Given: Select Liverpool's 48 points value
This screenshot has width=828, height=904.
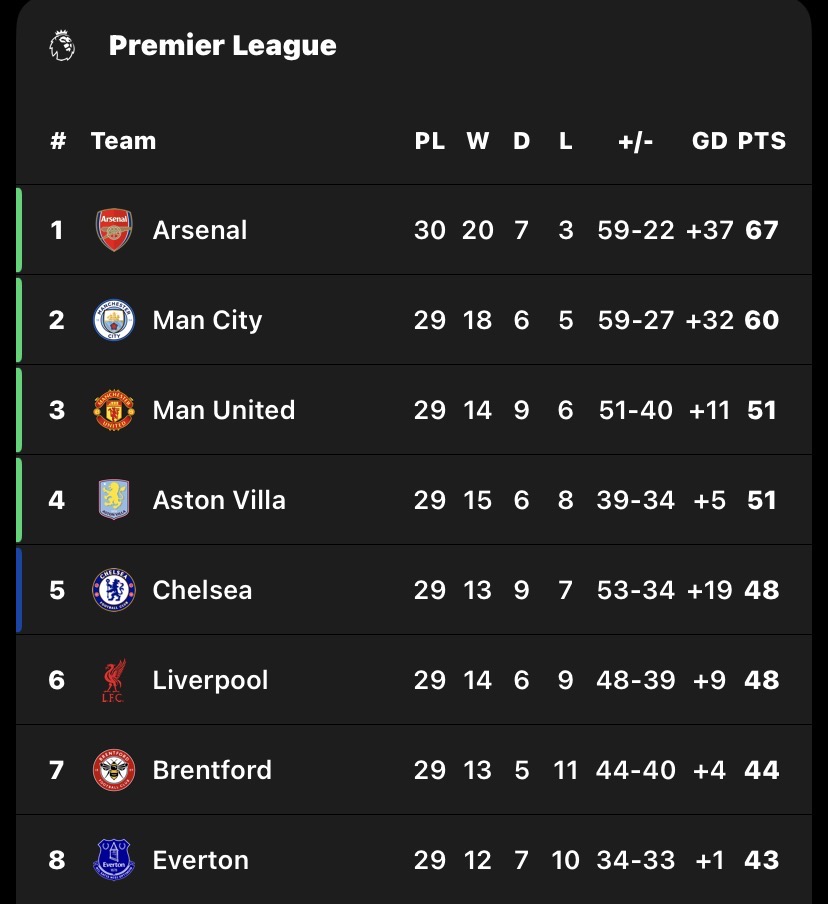Looking at the screenshot, I should click(762, 680).
